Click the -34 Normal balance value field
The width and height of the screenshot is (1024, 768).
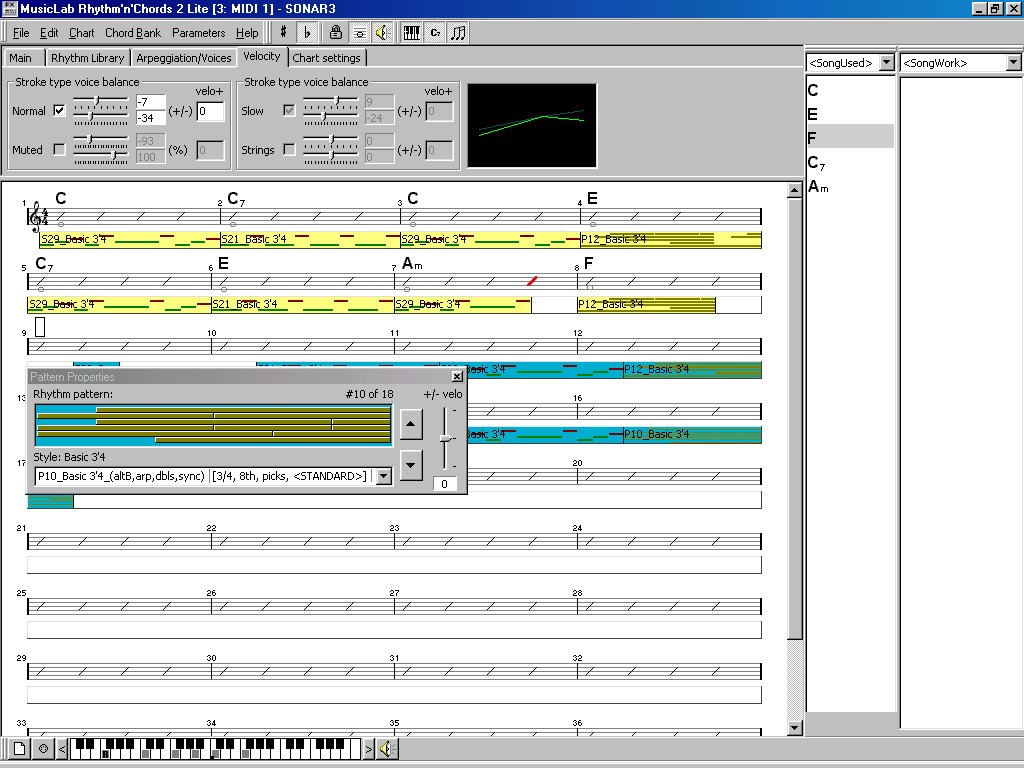pos(150,118)
